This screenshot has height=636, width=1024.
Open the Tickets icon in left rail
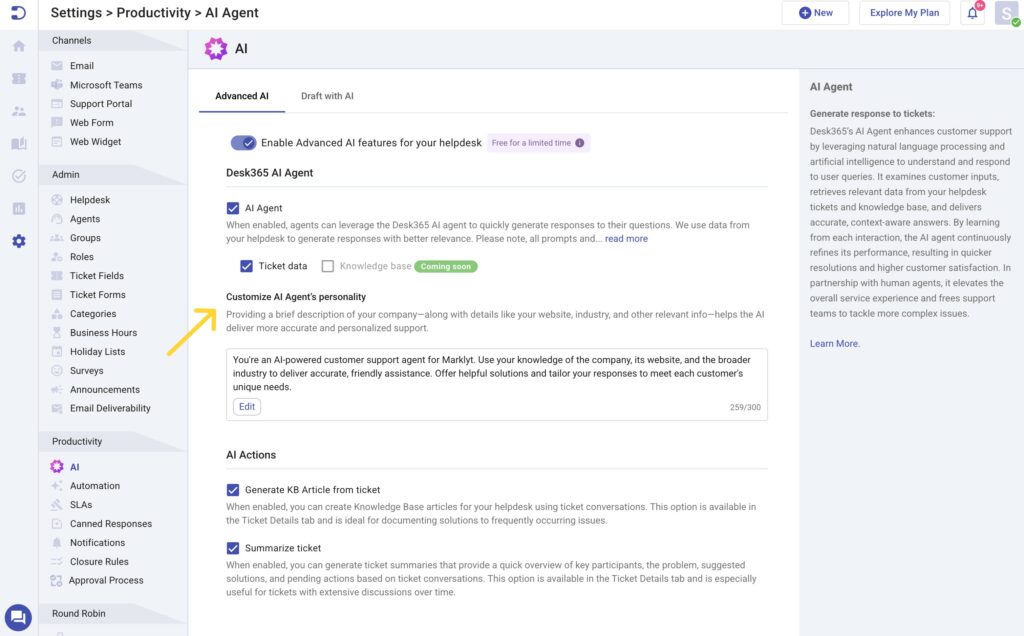[x=18, y=78]
